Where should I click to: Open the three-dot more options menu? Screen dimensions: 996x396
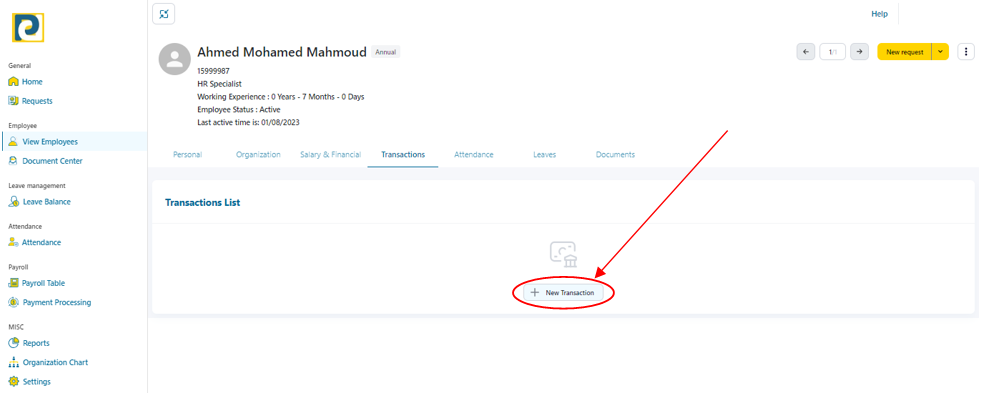966,52
